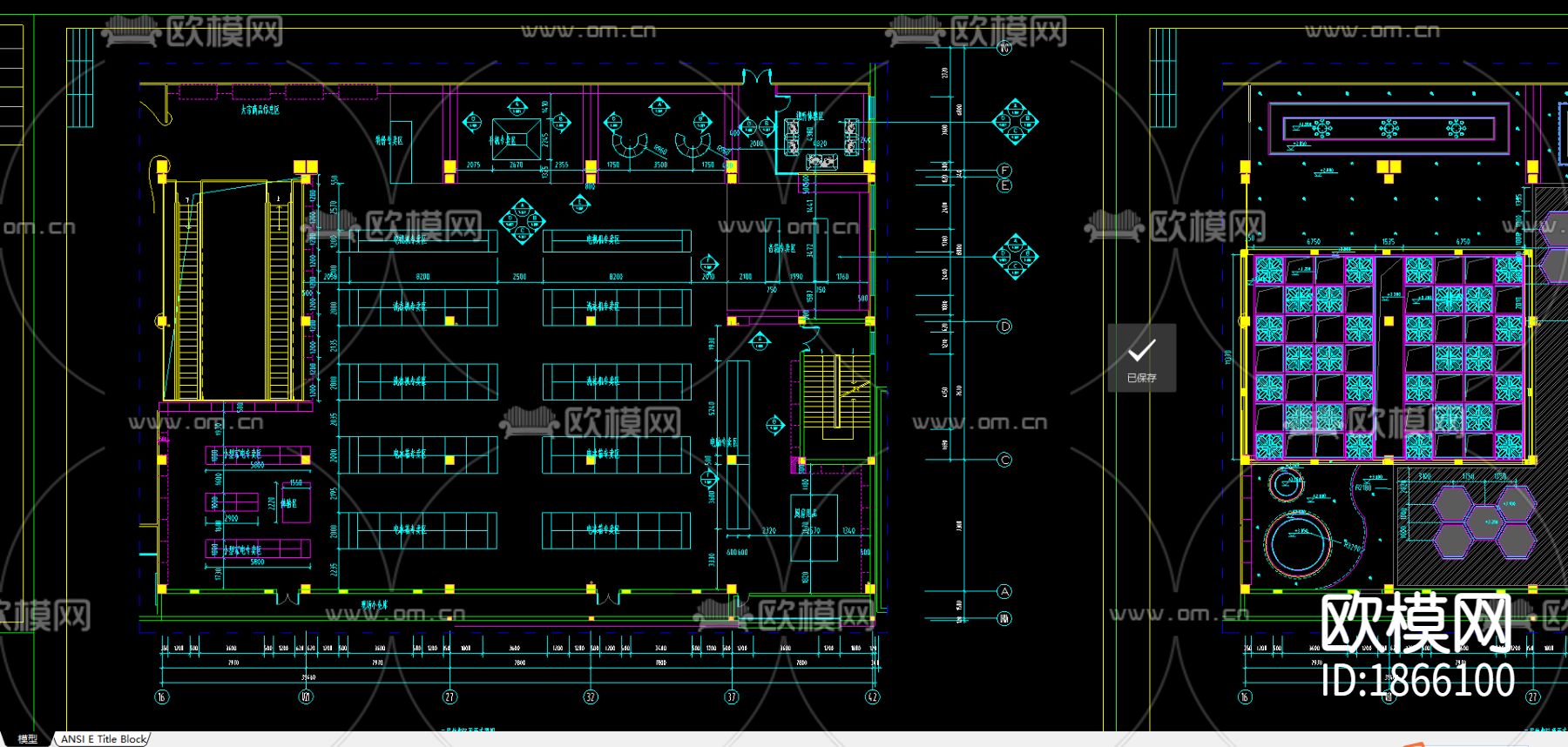1568x747 pixels.
Task: Click the 已保存 saved checkmark button
Action: coord(1141,358)
